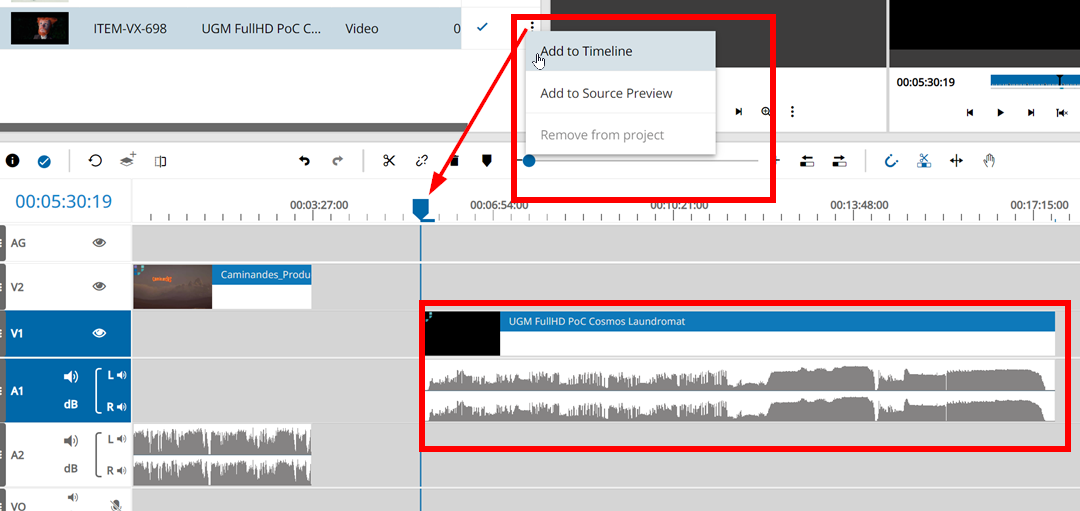Select the scissors cut tool in the timeline toolbar
Viewport: 1080px width, 511px height.
(x=389, y=160)
